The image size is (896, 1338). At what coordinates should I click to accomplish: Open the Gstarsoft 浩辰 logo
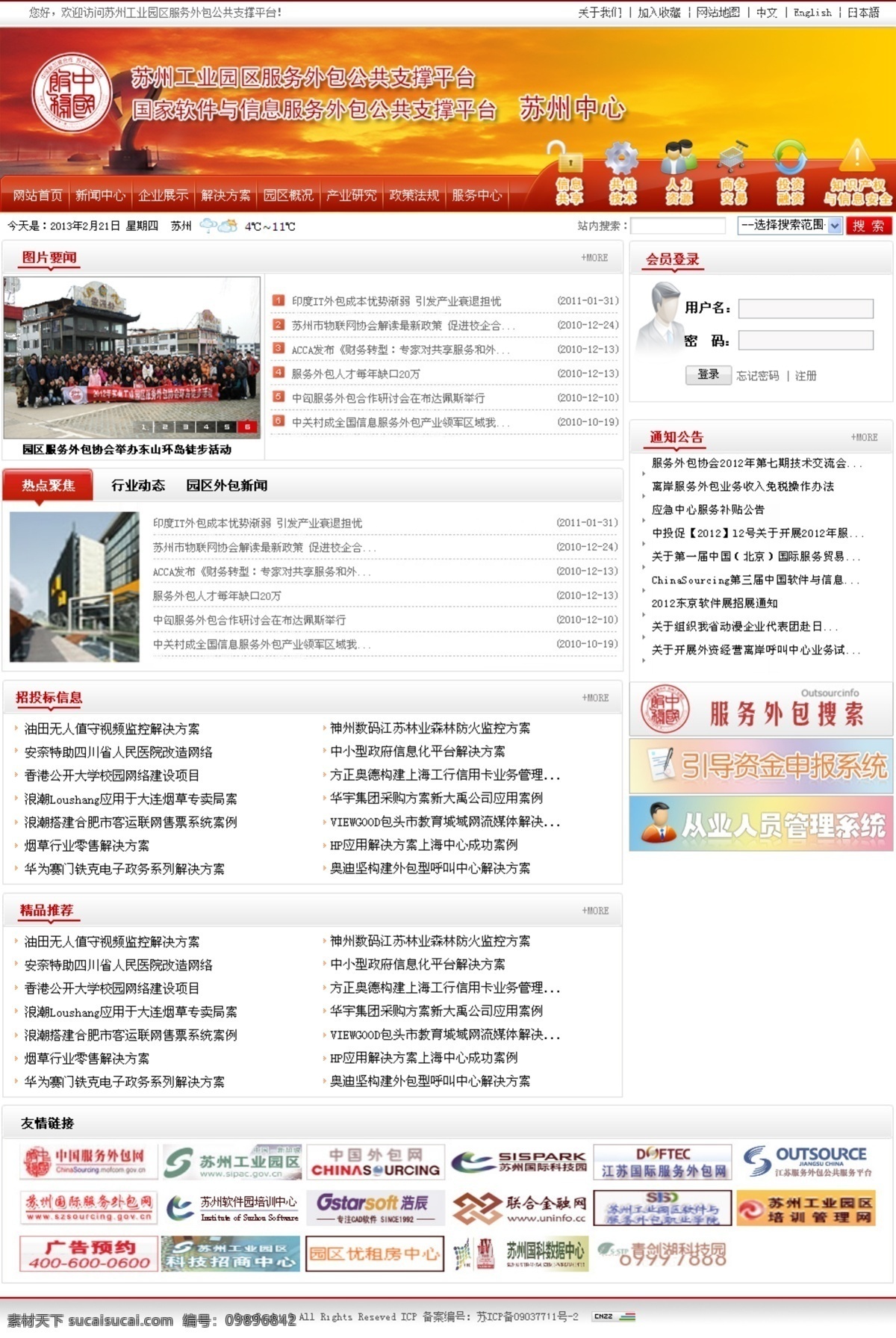pos(376,1208)
